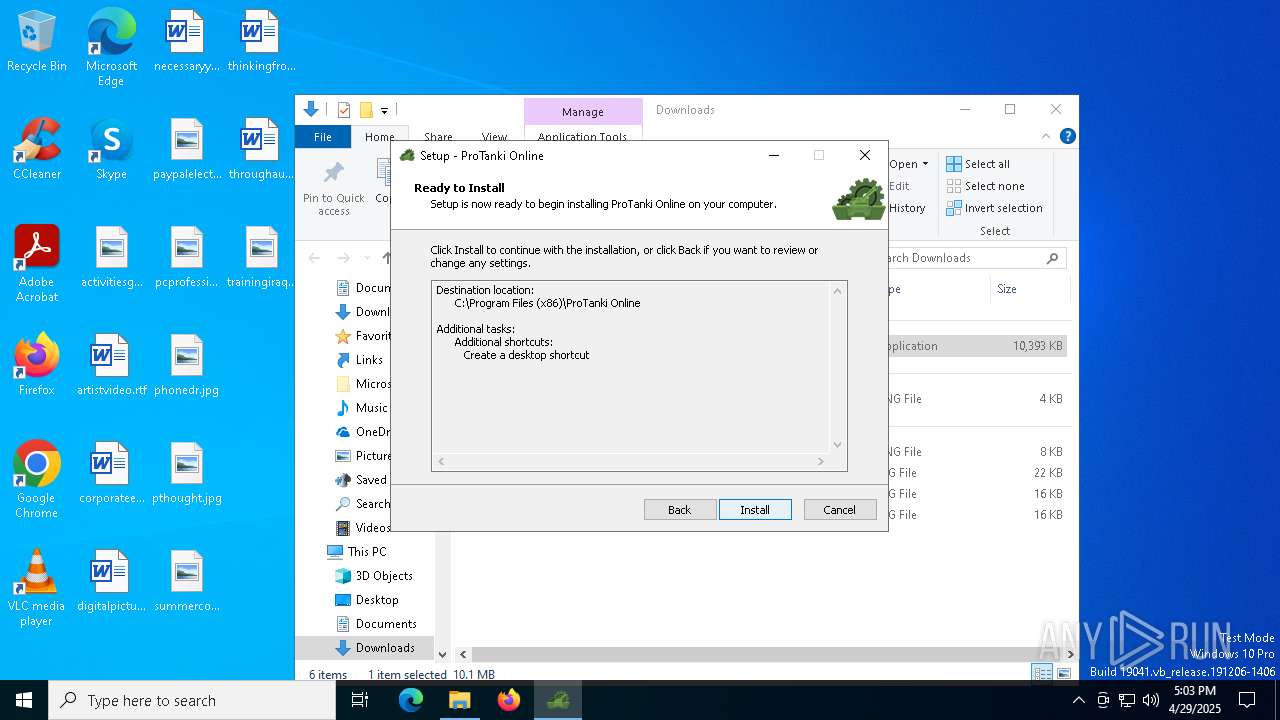
Task: Select the Microsoft Edge desktop shortcut
Action: [111, 47]
